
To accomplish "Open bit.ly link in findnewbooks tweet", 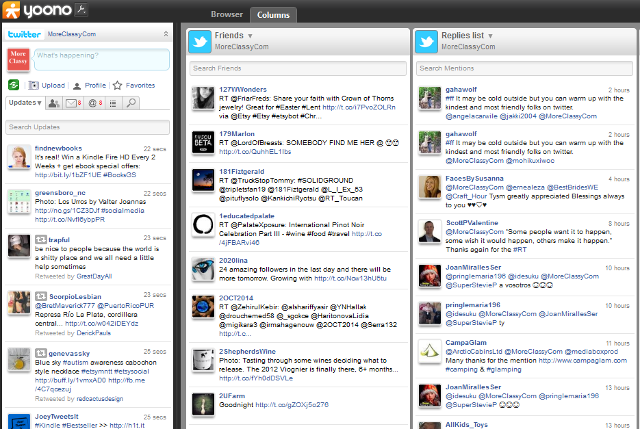I will (68, 175).
